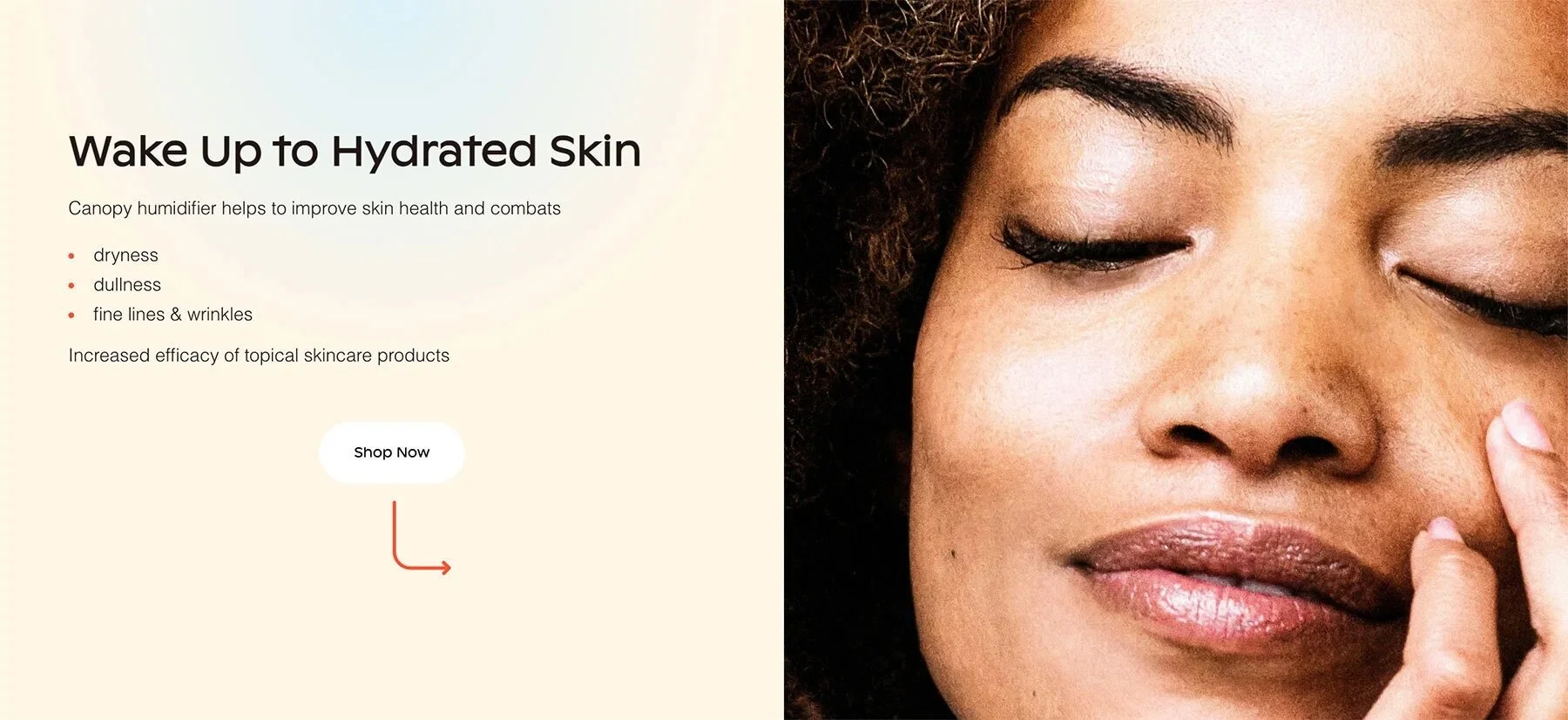Viewport: 1568px width, 720px height.
Task: Click the closed eye with long lashes
Action: point(1093,244)
